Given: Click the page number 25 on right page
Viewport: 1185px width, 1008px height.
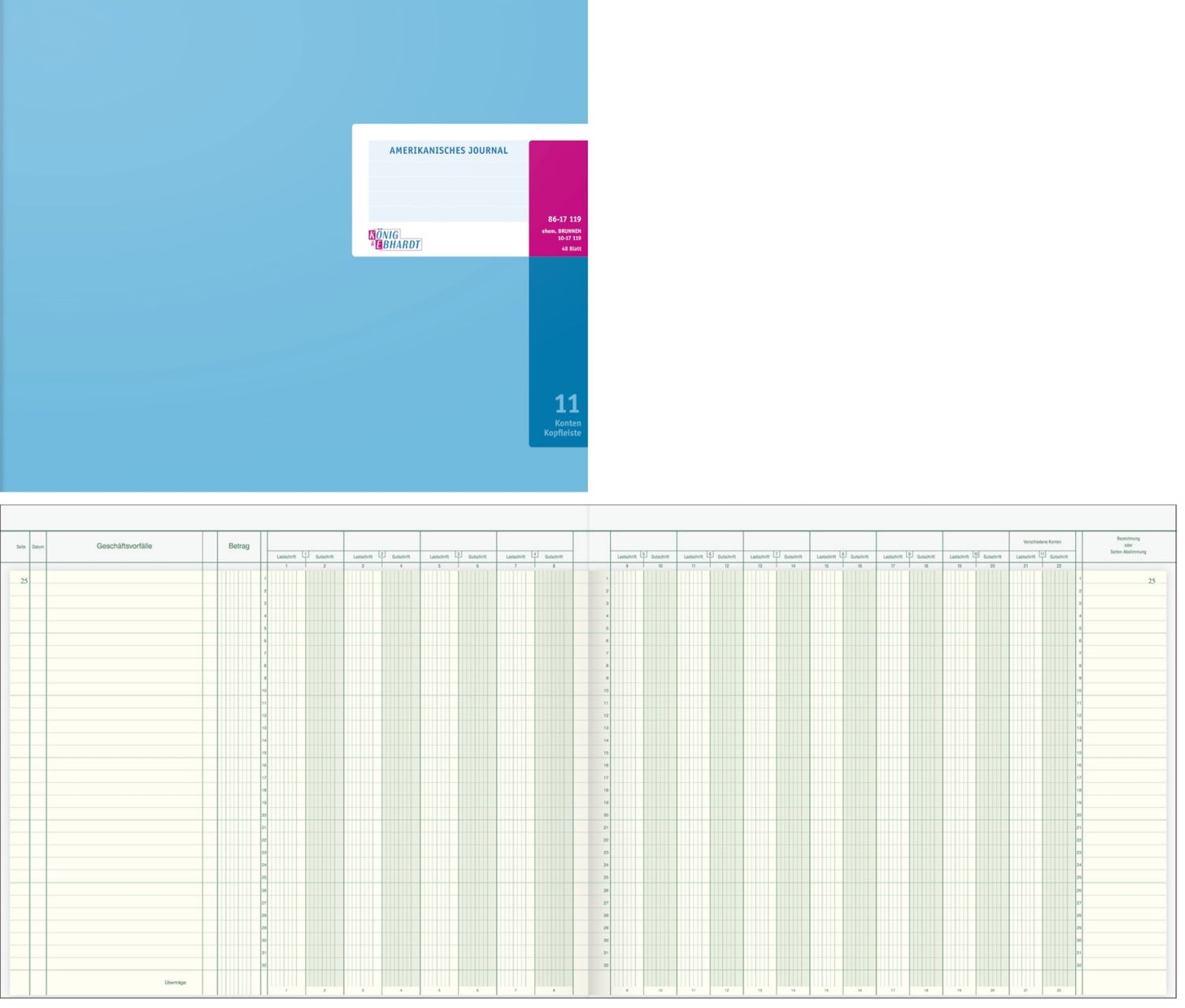Looking at the screenshot, I should (1151, 581).
